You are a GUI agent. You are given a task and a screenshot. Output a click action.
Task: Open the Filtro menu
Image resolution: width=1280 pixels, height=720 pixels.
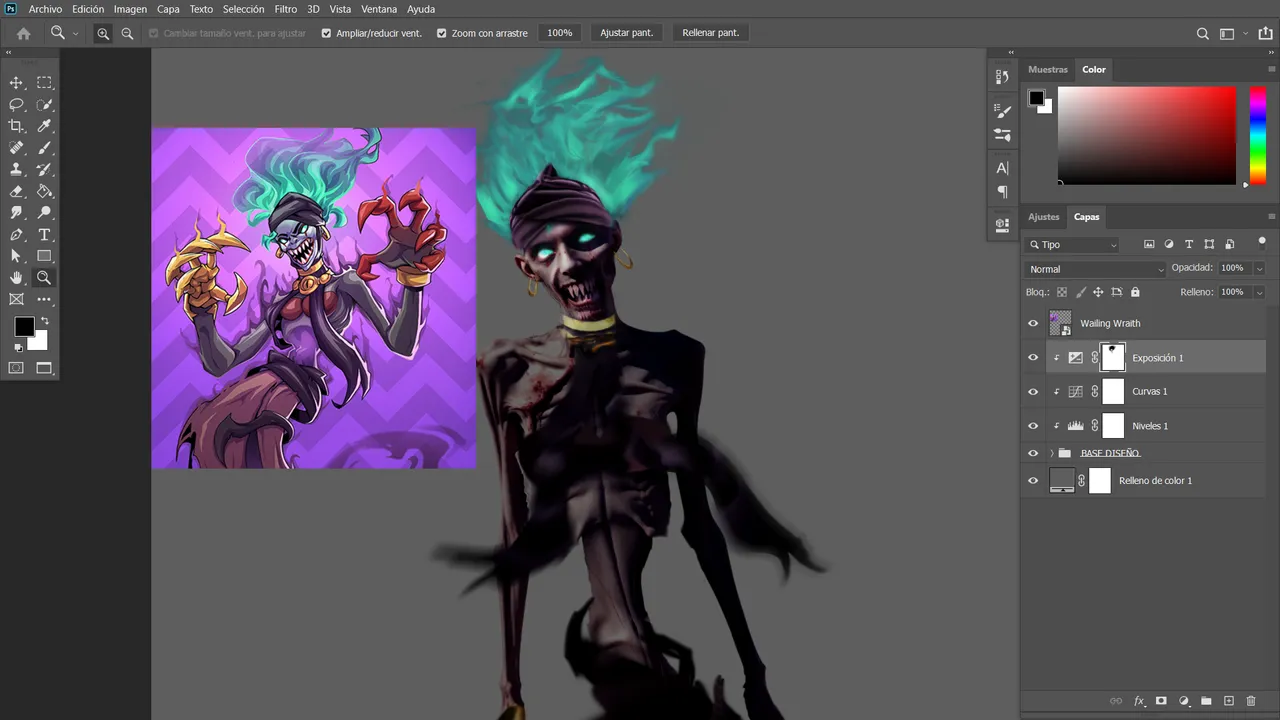[x=286, y=9]
